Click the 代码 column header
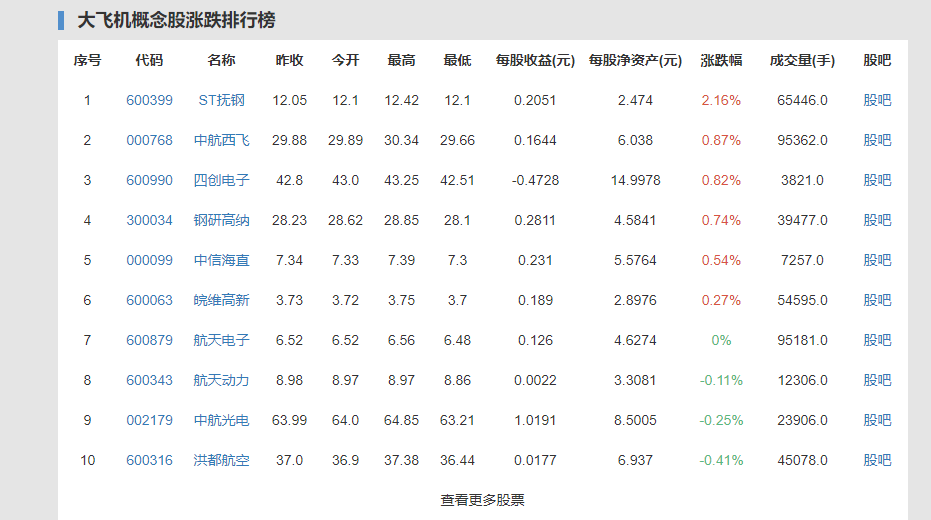The image size is (931, 520). click(149, 61)
